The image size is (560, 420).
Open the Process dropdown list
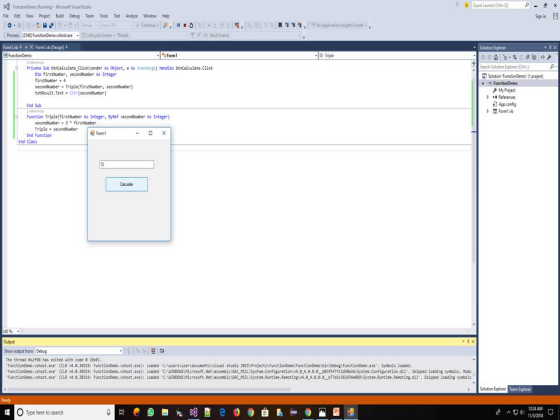77,35
